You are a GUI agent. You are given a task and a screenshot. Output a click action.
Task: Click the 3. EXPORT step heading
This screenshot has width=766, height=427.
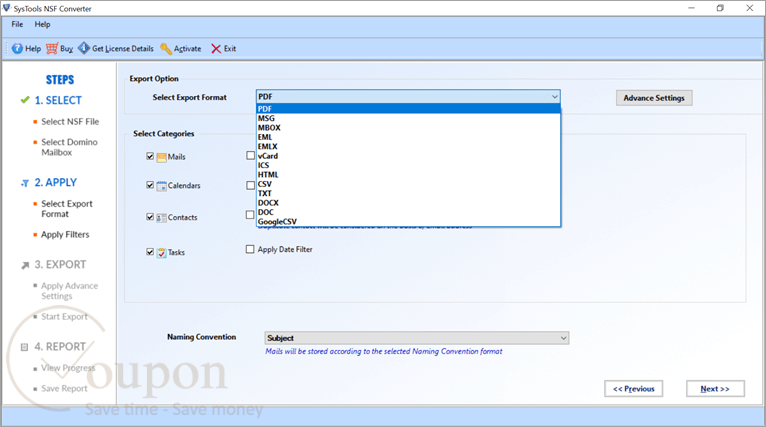tap(60, 264)
